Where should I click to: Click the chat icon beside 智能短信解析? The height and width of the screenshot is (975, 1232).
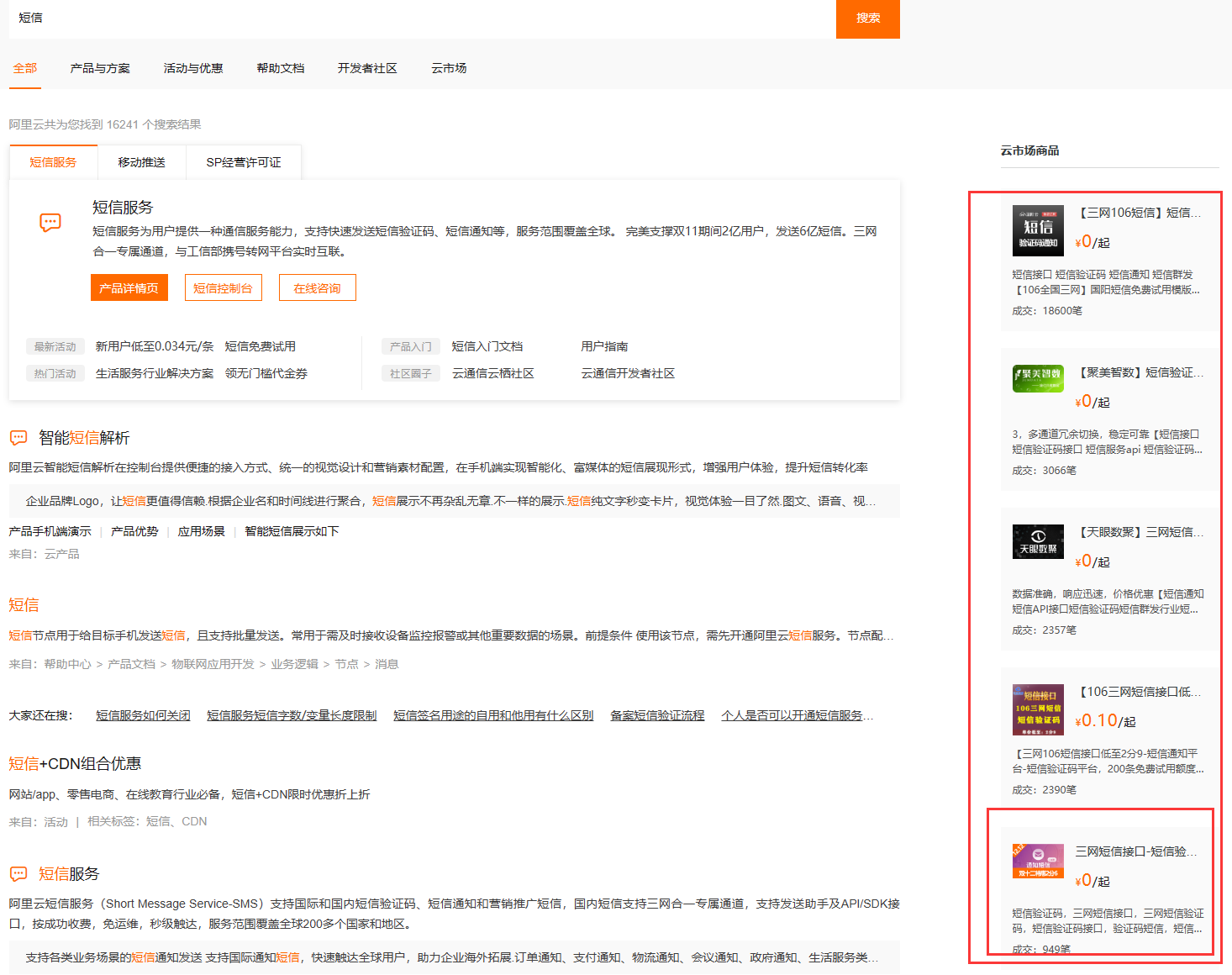pos(18,438)
